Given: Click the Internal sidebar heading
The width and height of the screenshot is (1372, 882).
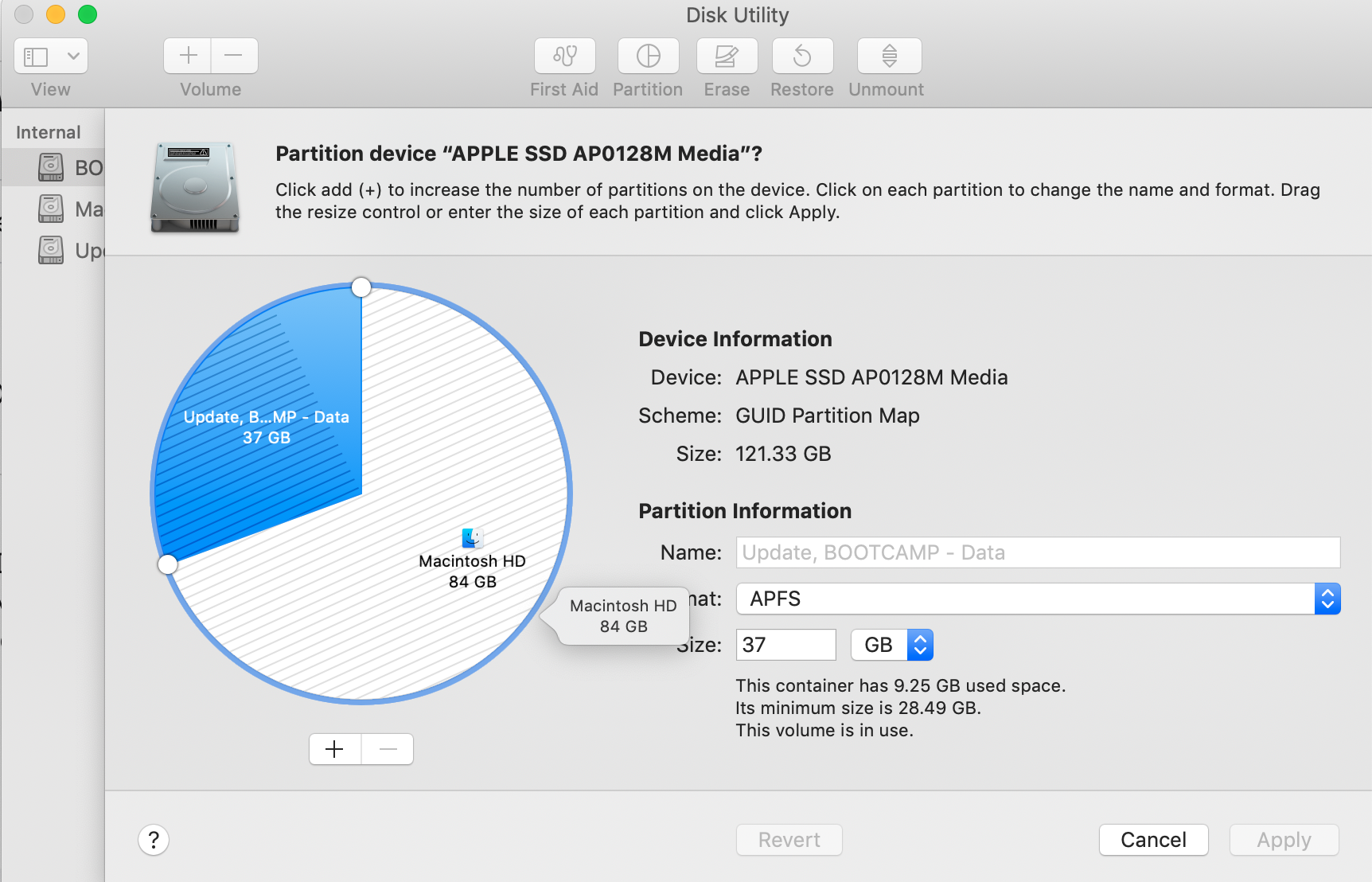Looking at the screenshot, I should coord(49,132).
